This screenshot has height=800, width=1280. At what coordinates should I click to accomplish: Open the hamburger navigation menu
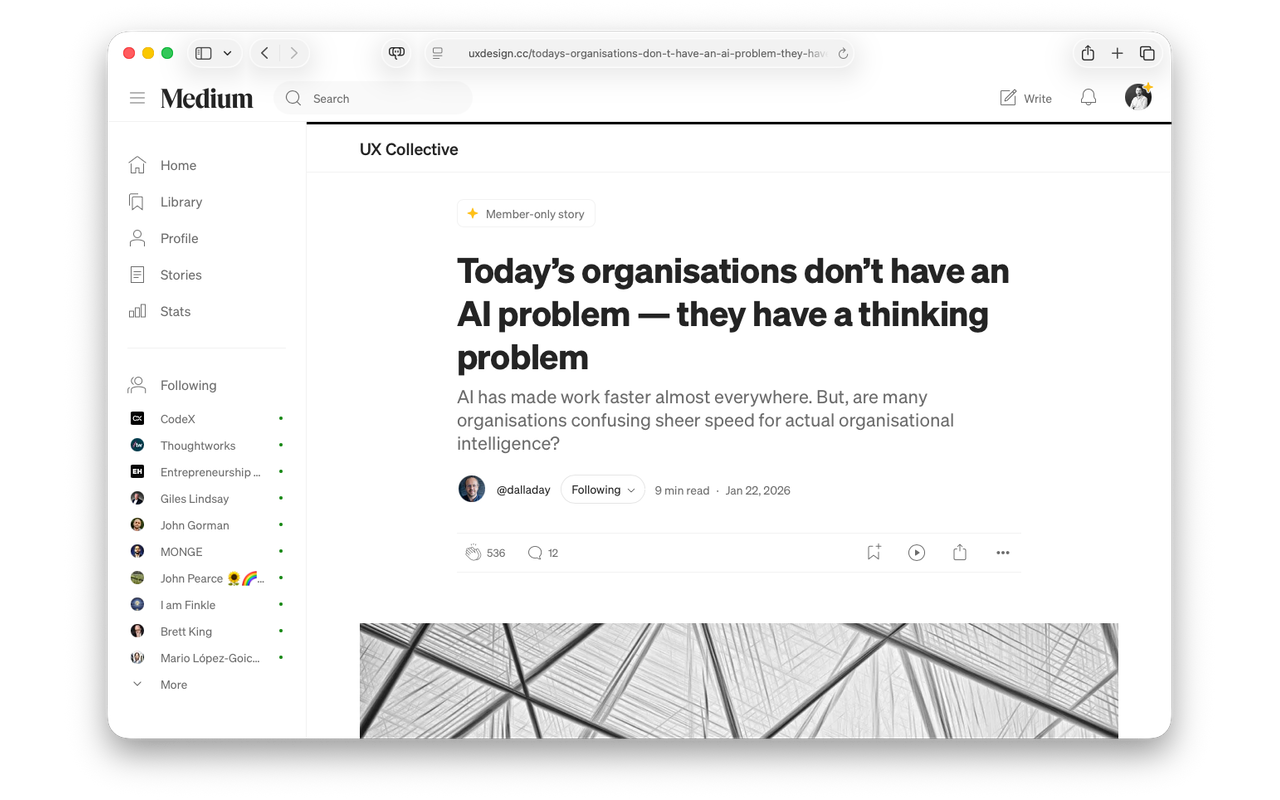[x=137, y=97]
